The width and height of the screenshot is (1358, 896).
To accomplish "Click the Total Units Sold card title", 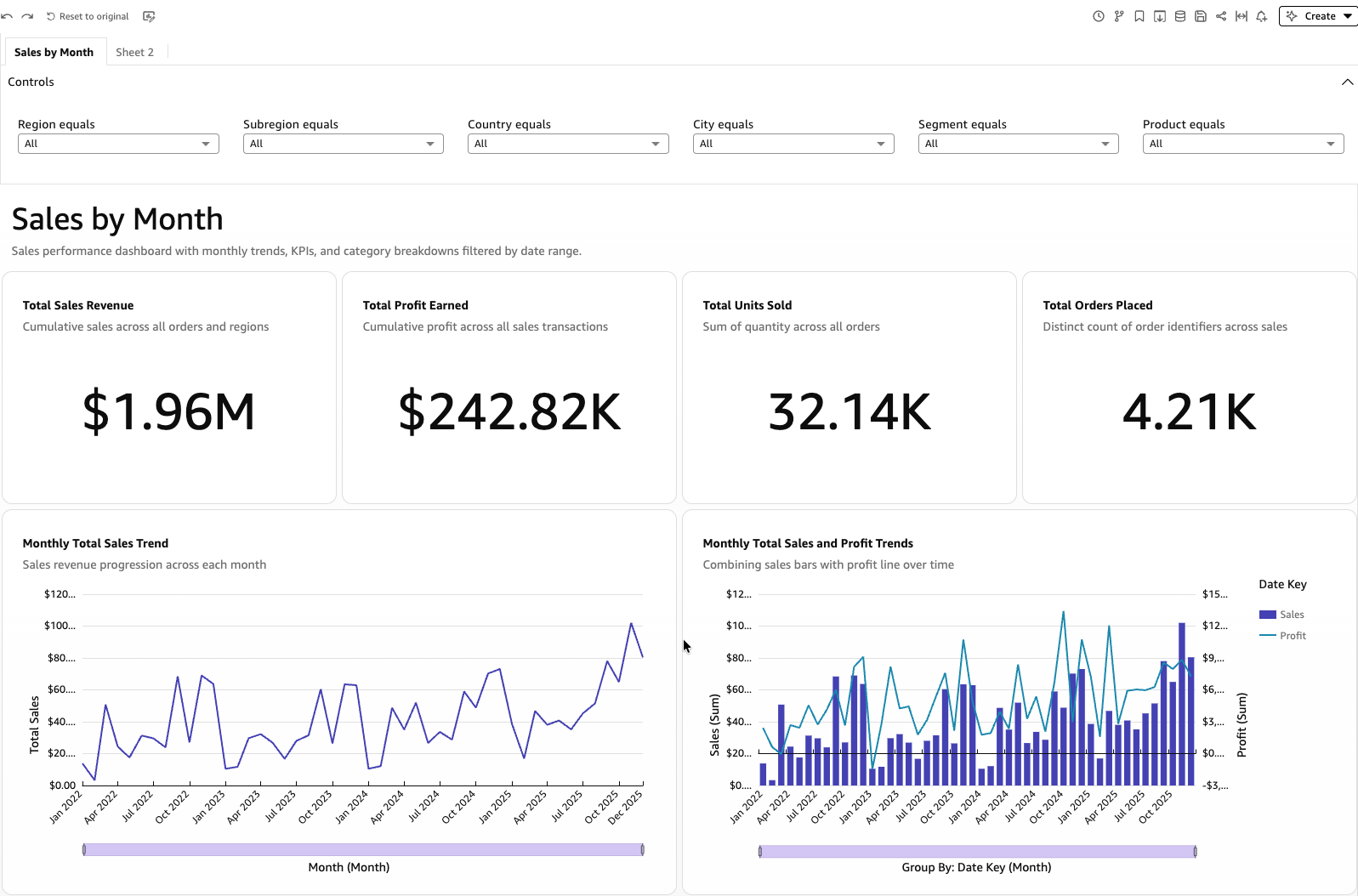I will [x=747, y=305].
